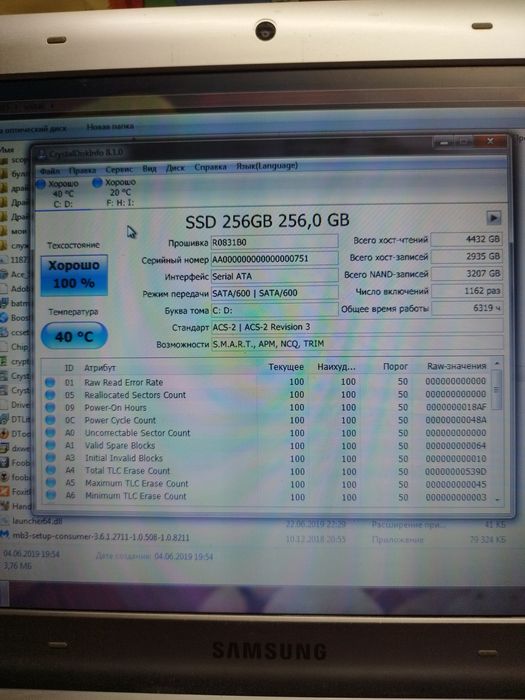Click the Стандарт field ACS-2
The image size is (525, 700).
coord(357,326)
